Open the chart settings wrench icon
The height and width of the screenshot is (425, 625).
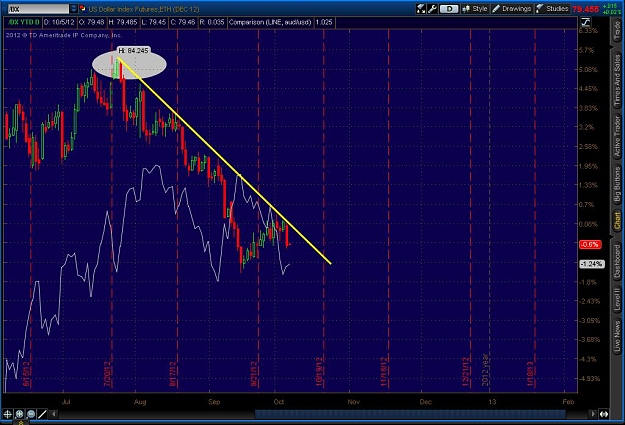(432, 9)
